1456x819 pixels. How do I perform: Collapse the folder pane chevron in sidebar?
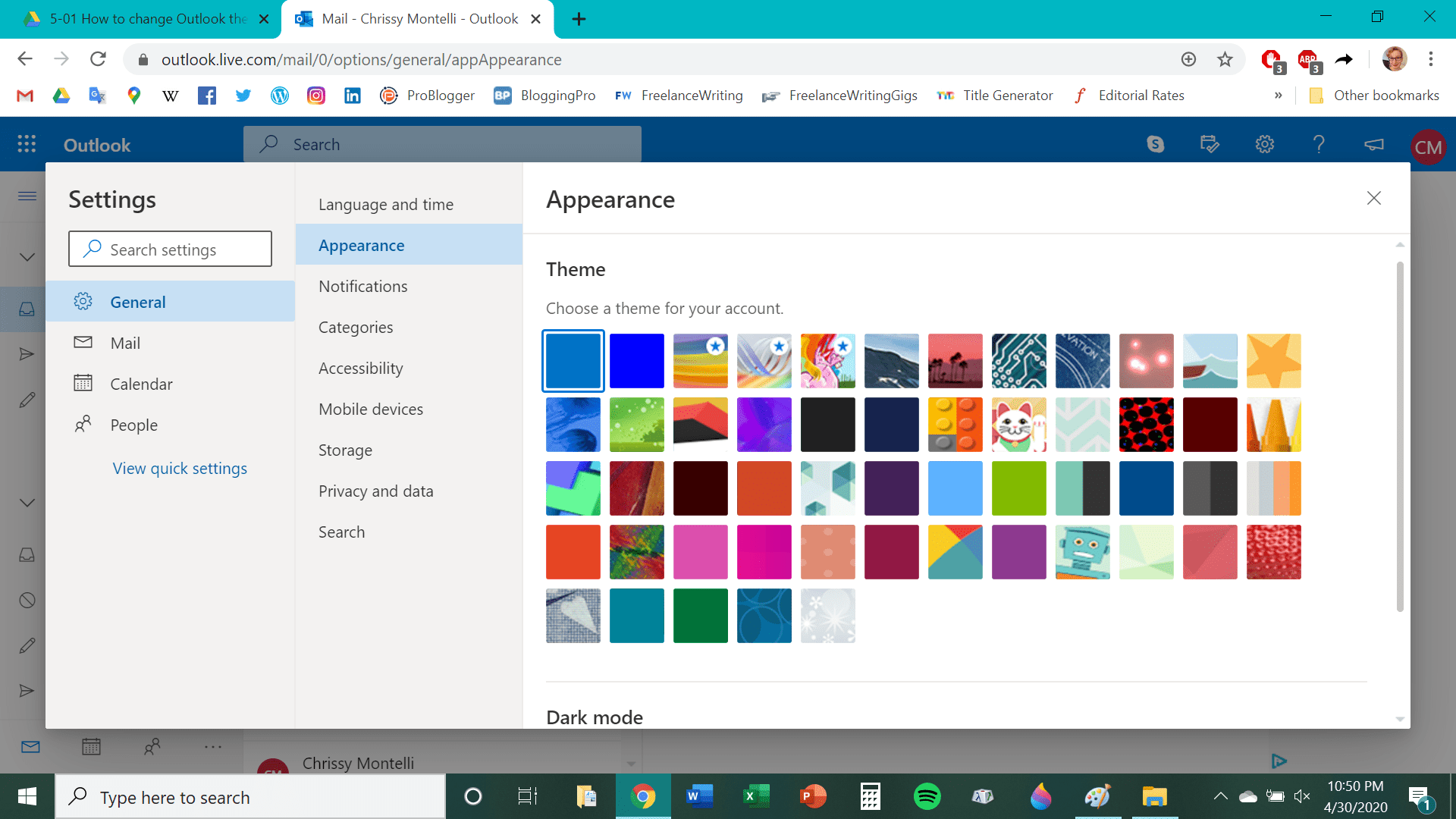[x=27, y=256]
